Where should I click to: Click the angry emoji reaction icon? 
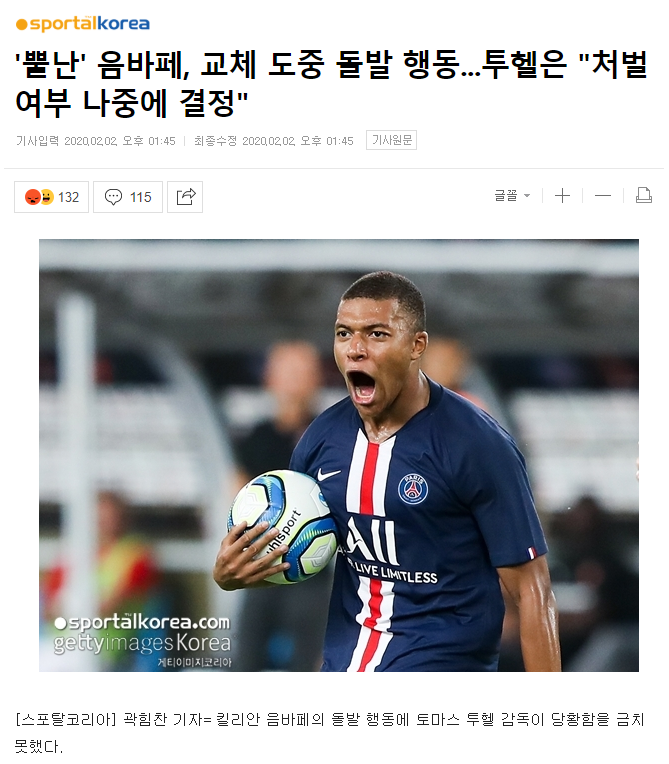(x=33, y=197)
